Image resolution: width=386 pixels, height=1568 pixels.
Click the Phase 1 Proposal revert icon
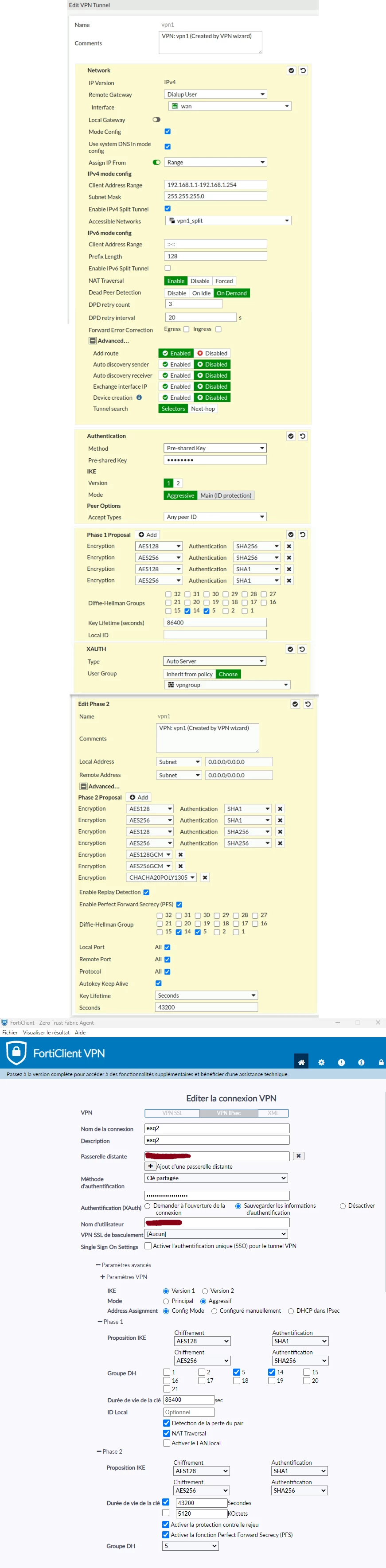(303, 535)
